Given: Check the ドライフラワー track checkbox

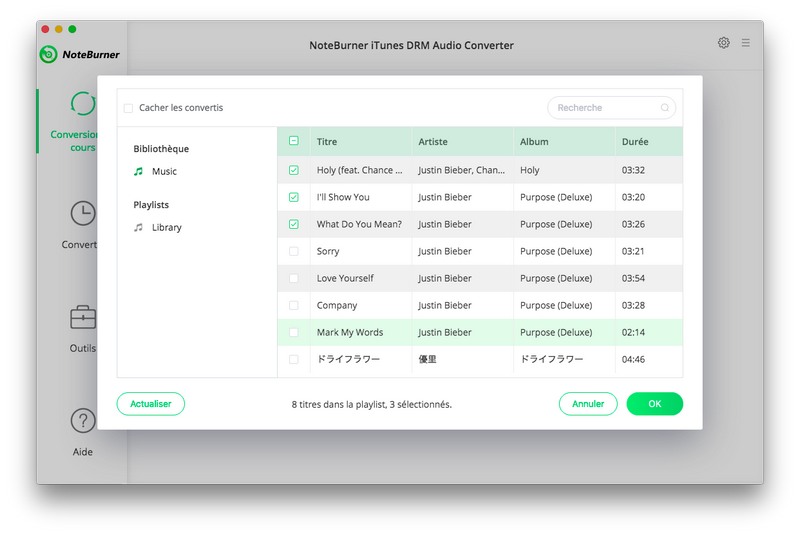Looking at the screenshot, I should [x=294, y=360].
